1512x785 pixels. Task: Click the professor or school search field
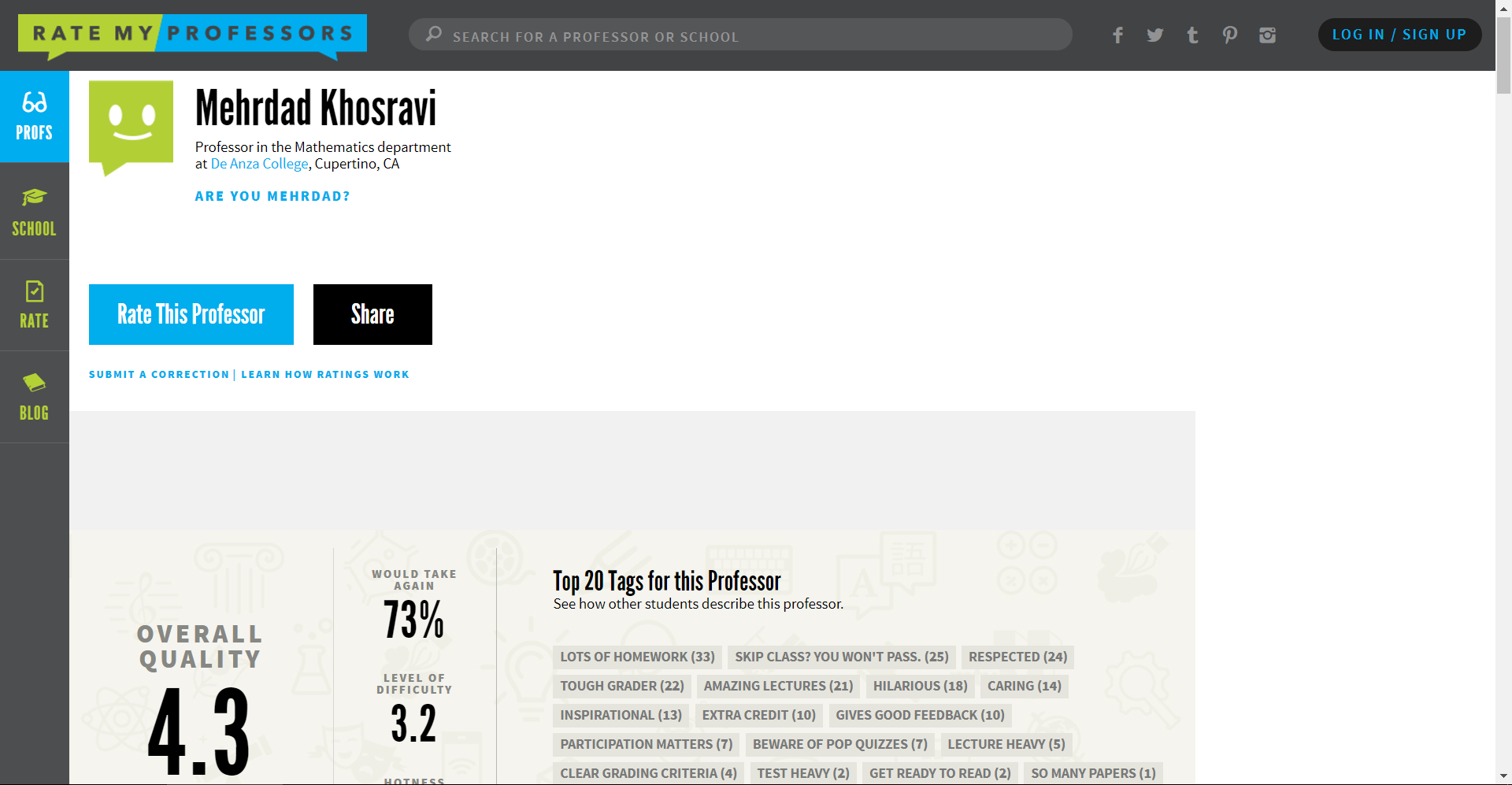tap(740, 35)
